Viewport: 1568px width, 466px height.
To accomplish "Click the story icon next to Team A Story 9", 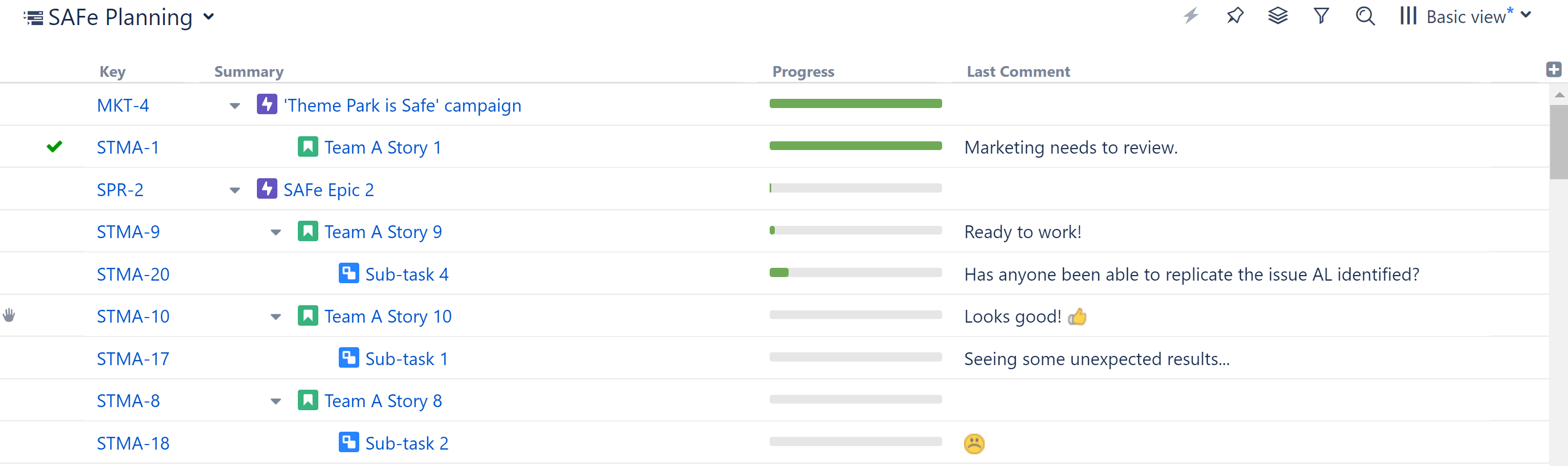I will (308, 231).
